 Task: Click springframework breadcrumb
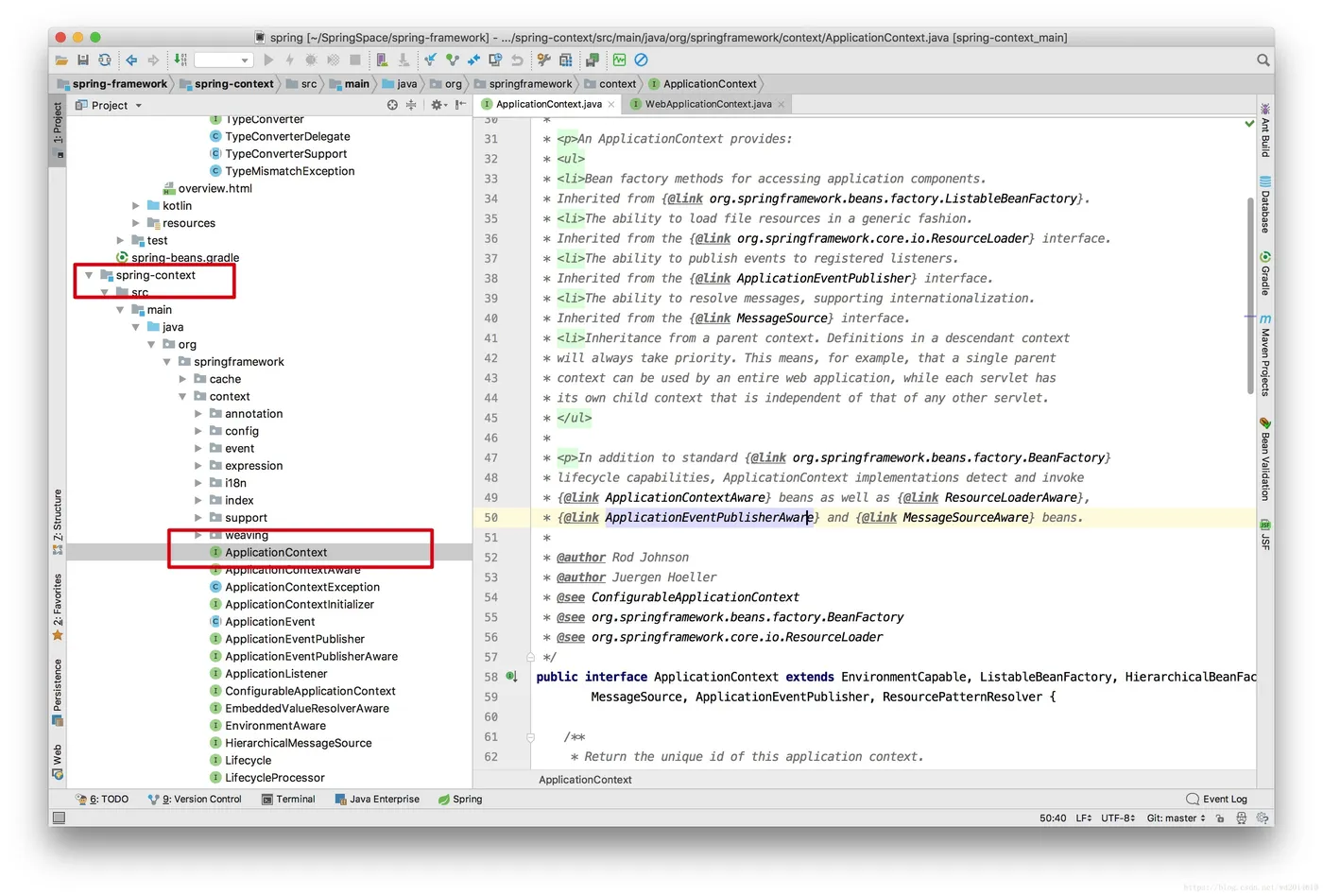click(523, 83)
